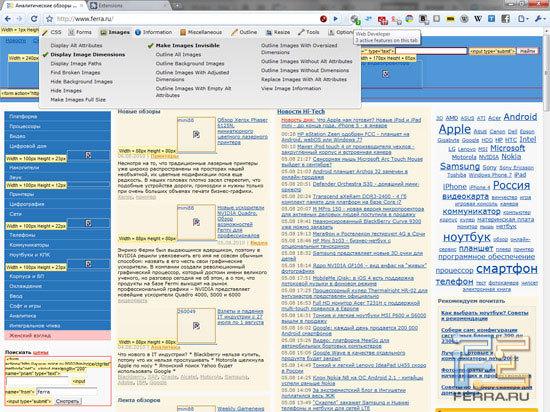Click the price search field containing ferra
The width and height of the screenshot is (550, 412).
click(x=67, y=392)
